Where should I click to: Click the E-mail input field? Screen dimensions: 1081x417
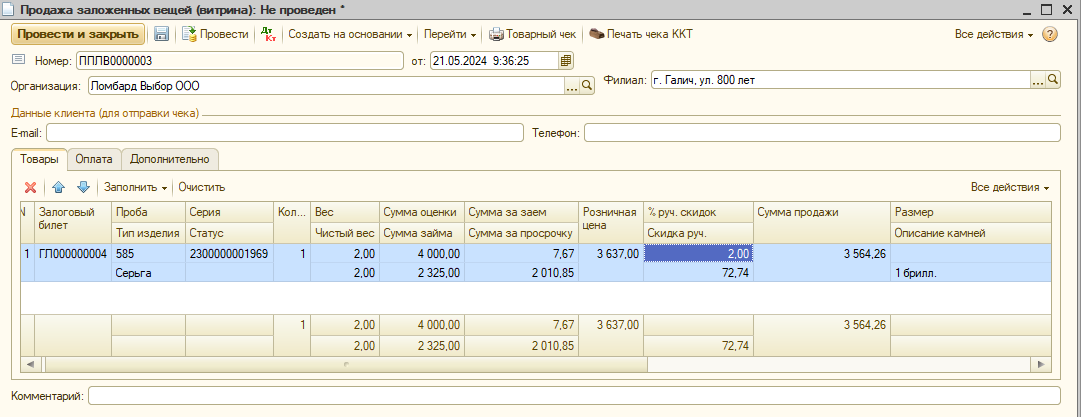click(x=285, y=132)
